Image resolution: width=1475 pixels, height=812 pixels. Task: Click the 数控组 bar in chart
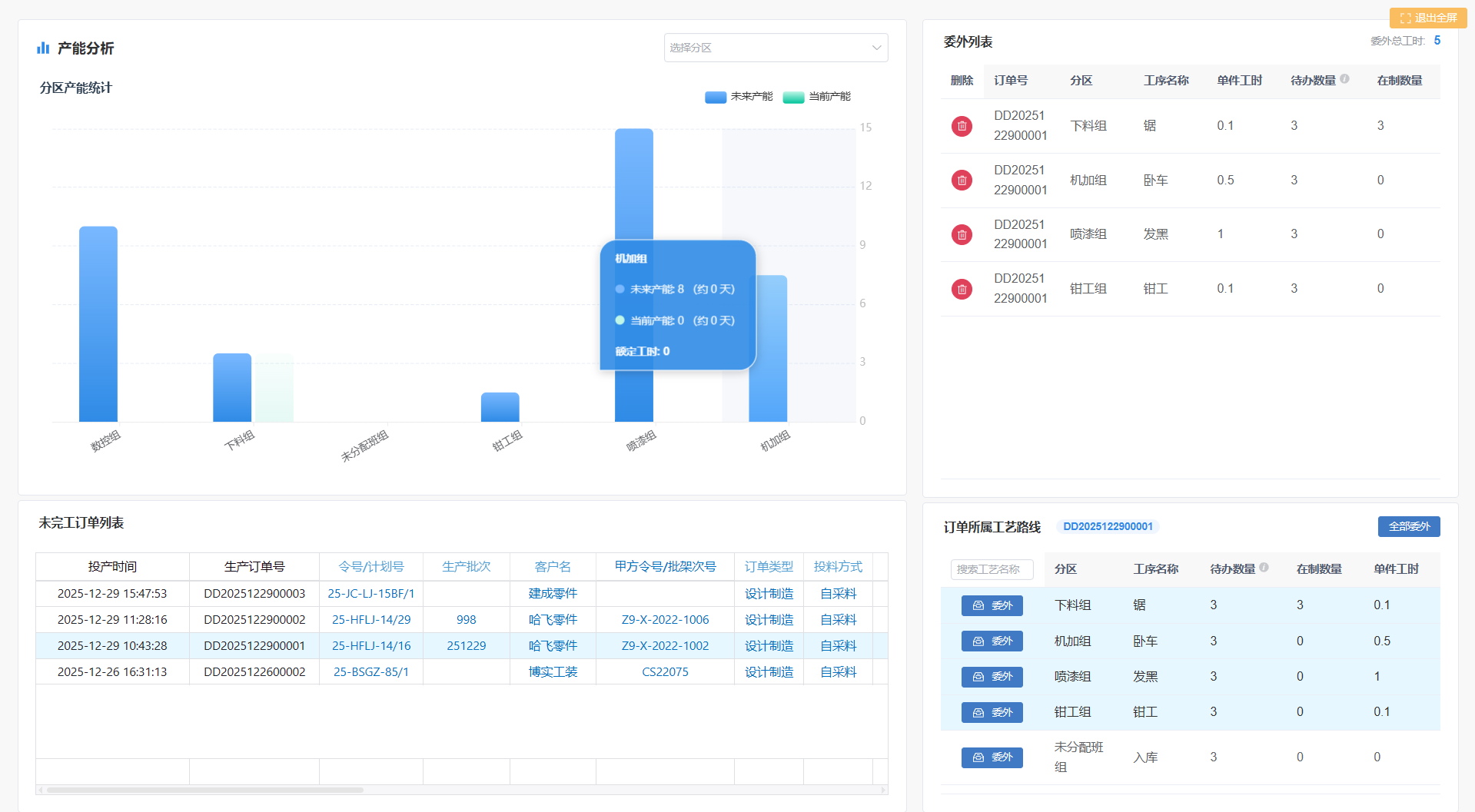[x=98, y=323]
